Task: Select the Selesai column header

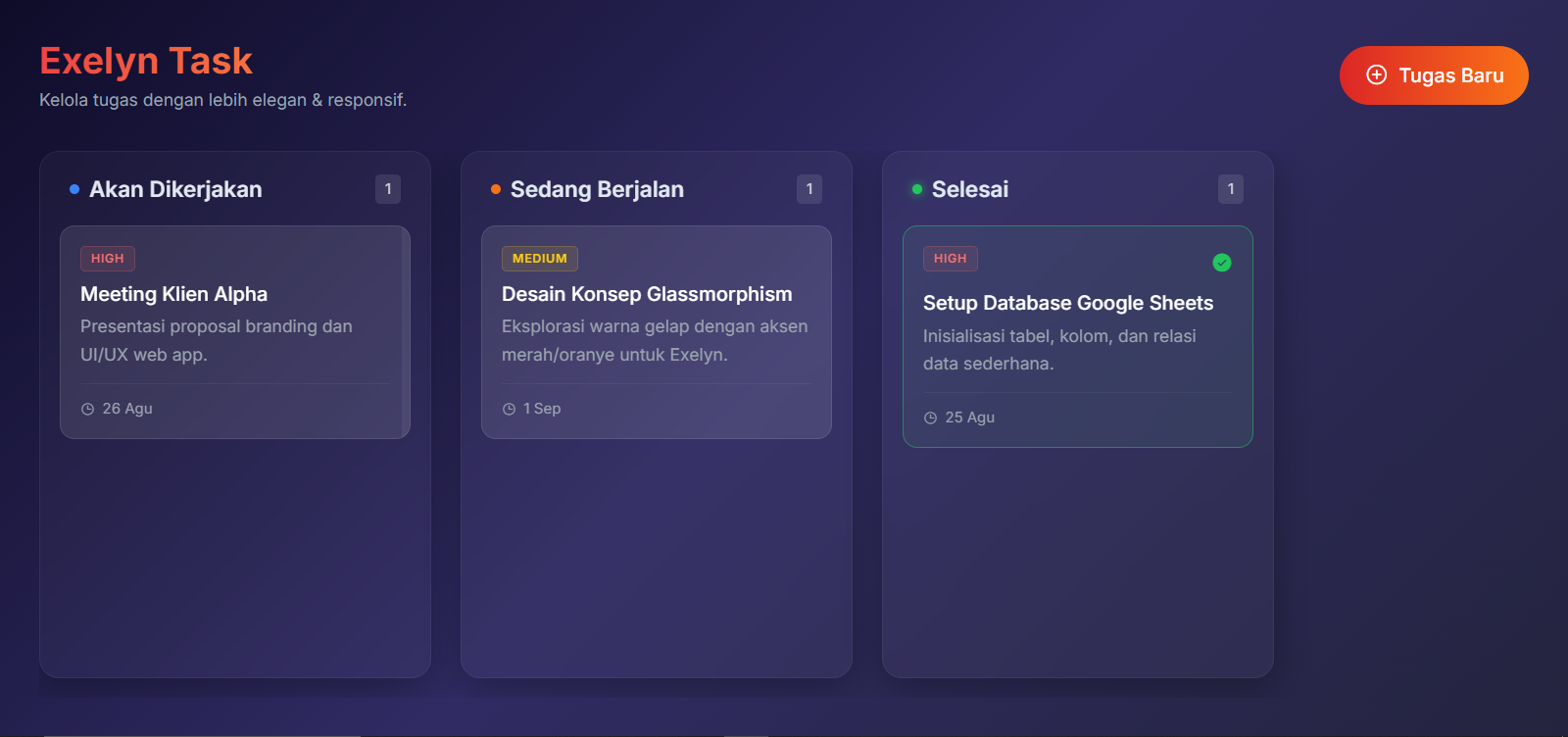Action: tap(970, 189)
